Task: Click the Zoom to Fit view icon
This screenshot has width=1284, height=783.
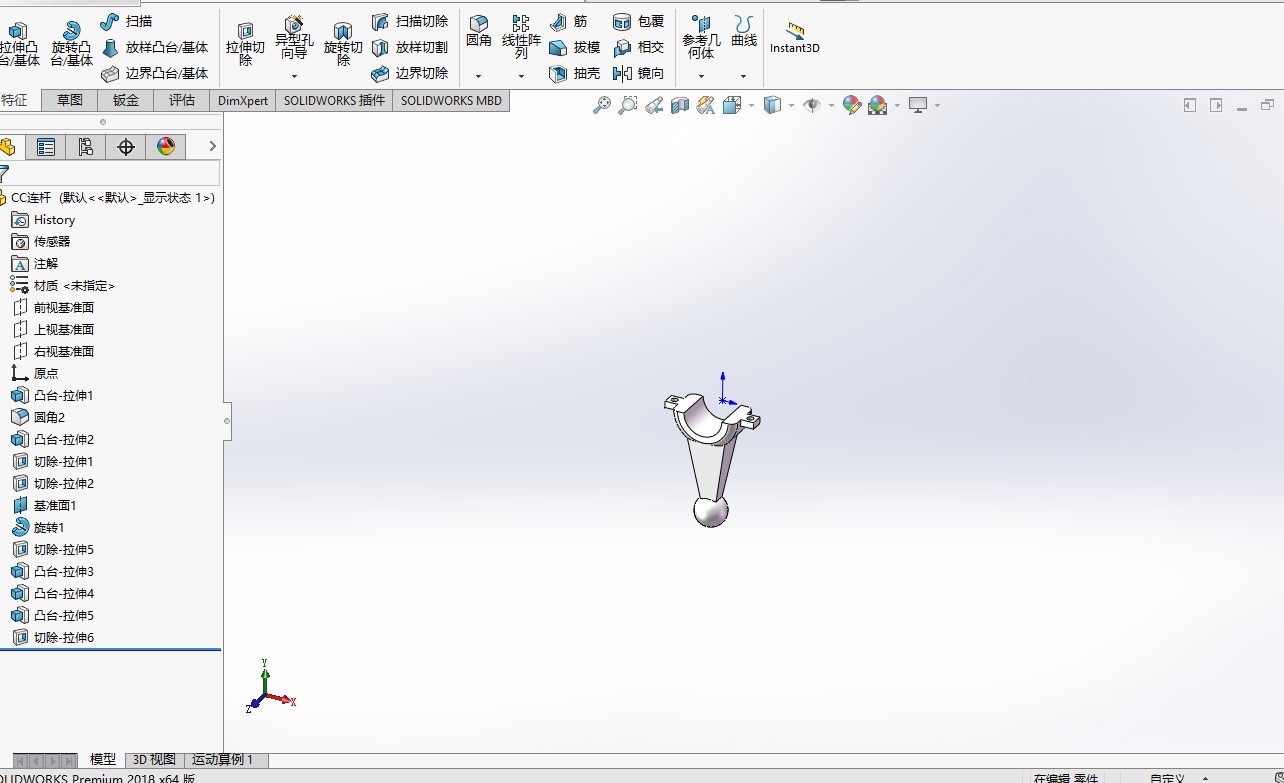Action: 602,105
